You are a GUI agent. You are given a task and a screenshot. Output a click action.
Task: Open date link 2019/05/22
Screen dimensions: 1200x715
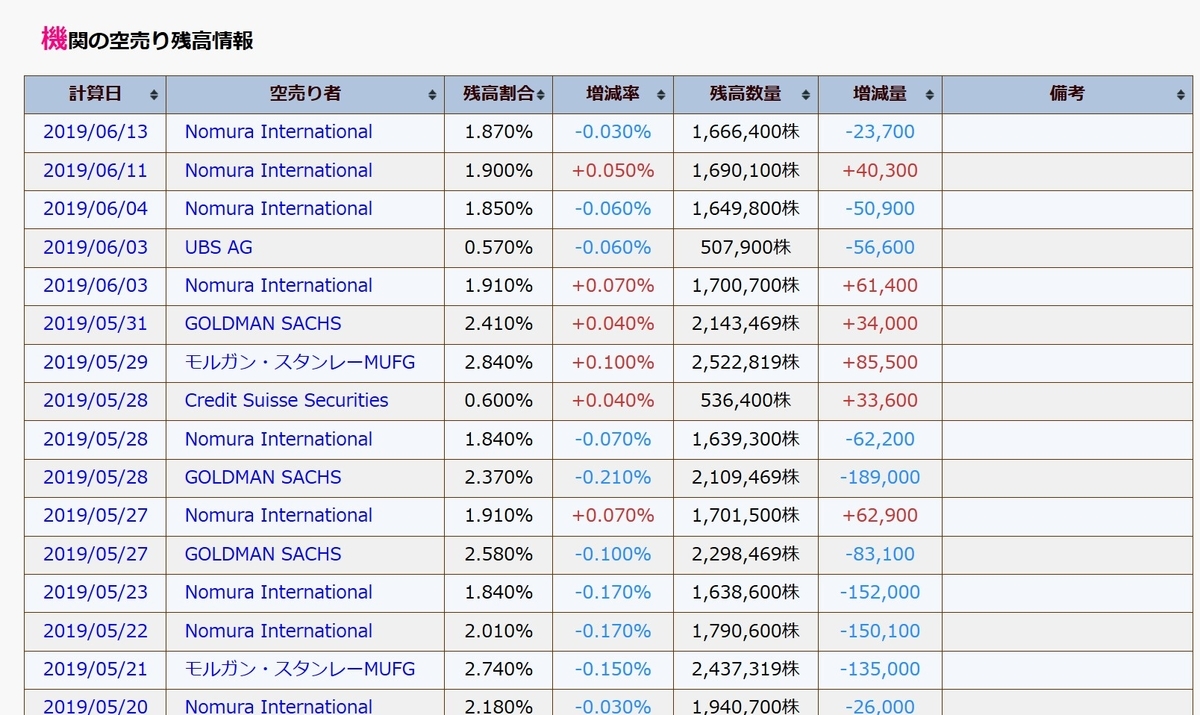[95, 631]
